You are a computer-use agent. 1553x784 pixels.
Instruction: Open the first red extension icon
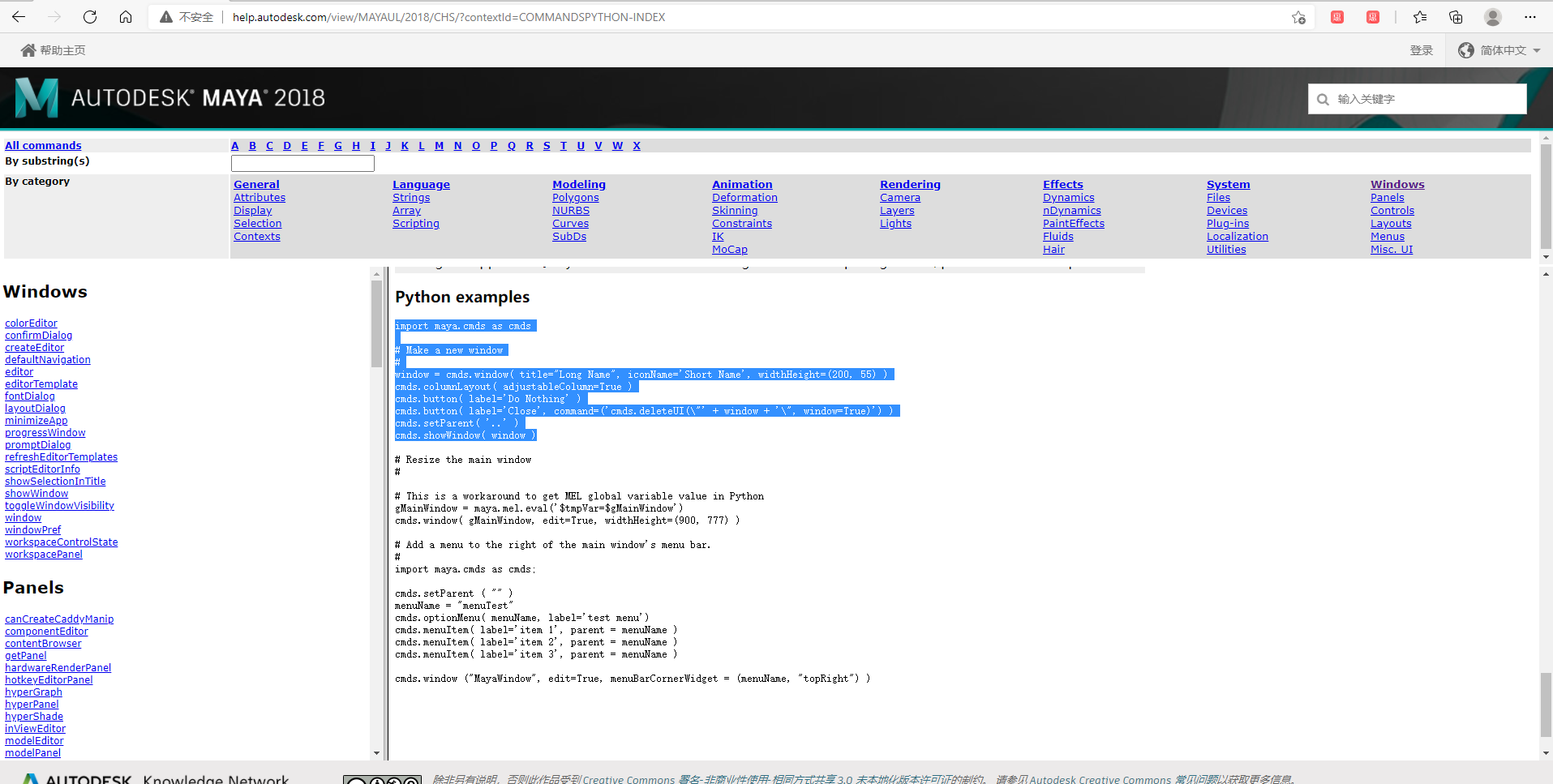(x=1337, y=17)
